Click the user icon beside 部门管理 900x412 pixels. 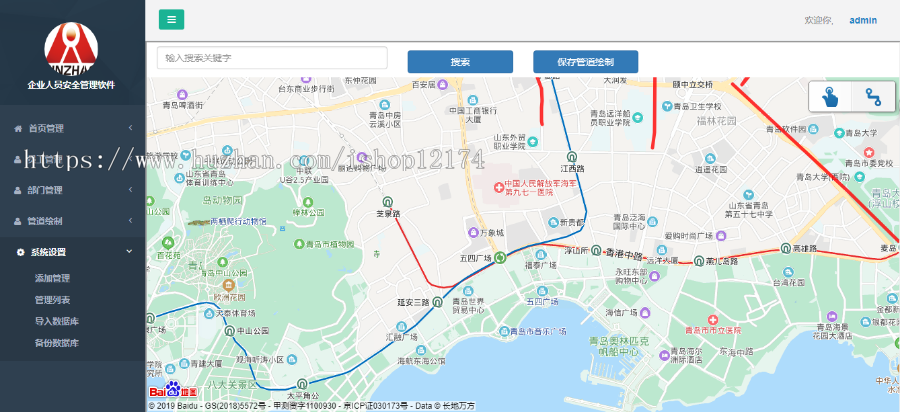(17, 190)
